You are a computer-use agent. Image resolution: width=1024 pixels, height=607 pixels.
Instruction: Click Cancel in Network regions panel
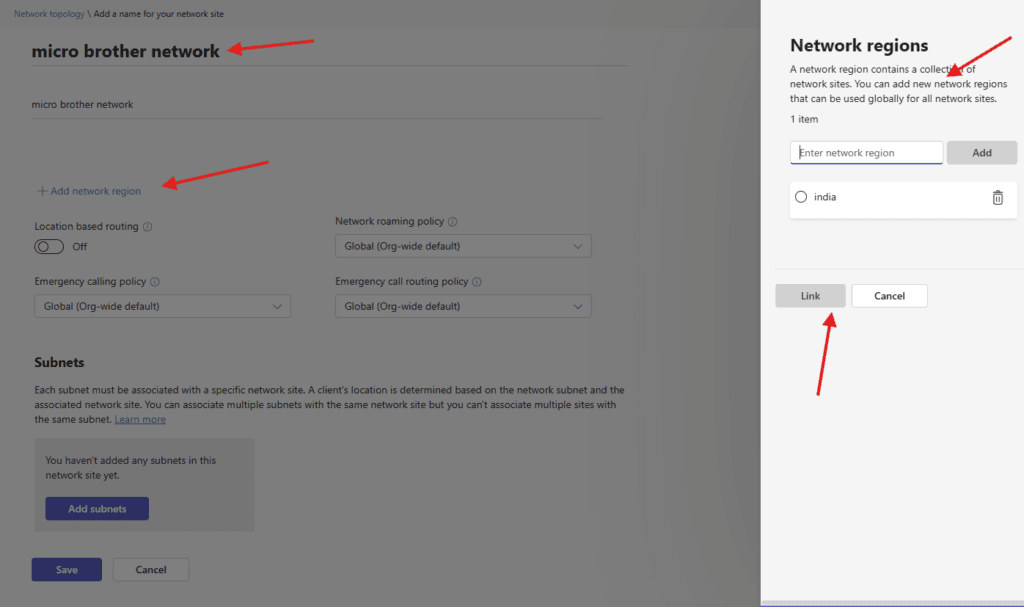(889, 296)
